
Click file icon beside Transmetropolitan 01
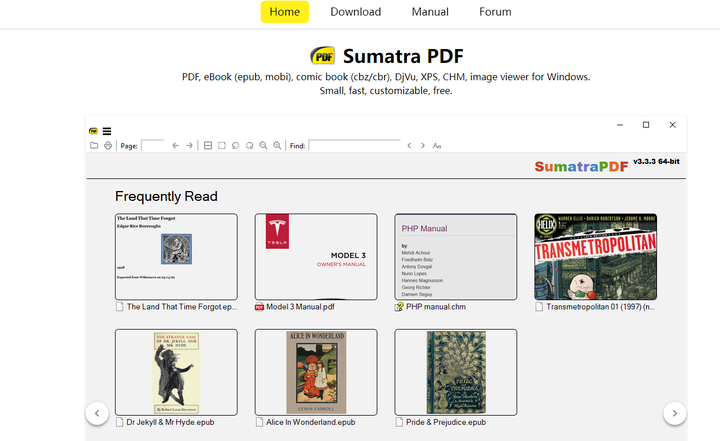[539, 307]
